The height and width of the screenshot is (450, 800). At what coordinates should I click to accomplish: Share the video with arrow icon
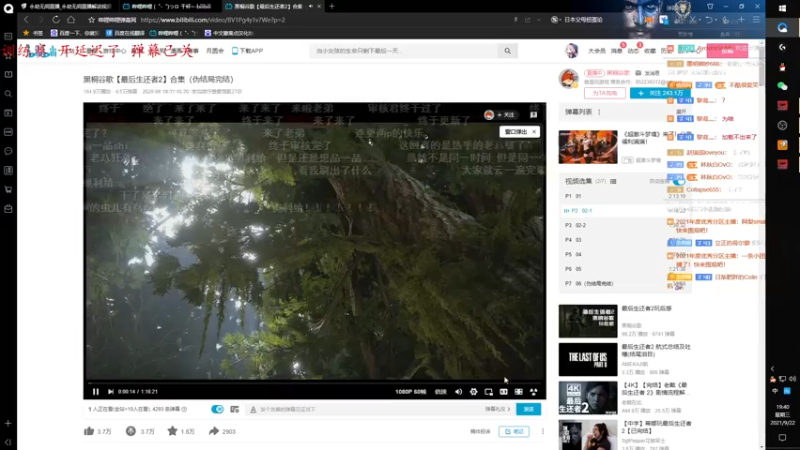point(214,431)
